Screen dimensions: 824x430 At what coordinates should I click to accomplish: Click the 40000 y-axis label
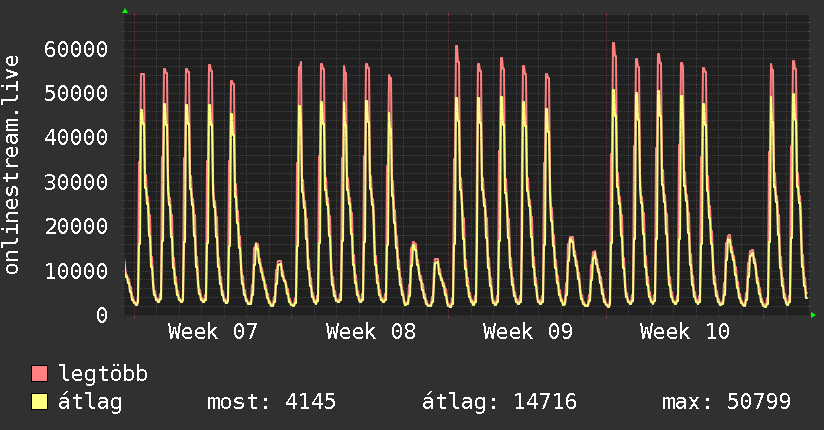click(76, 138)
